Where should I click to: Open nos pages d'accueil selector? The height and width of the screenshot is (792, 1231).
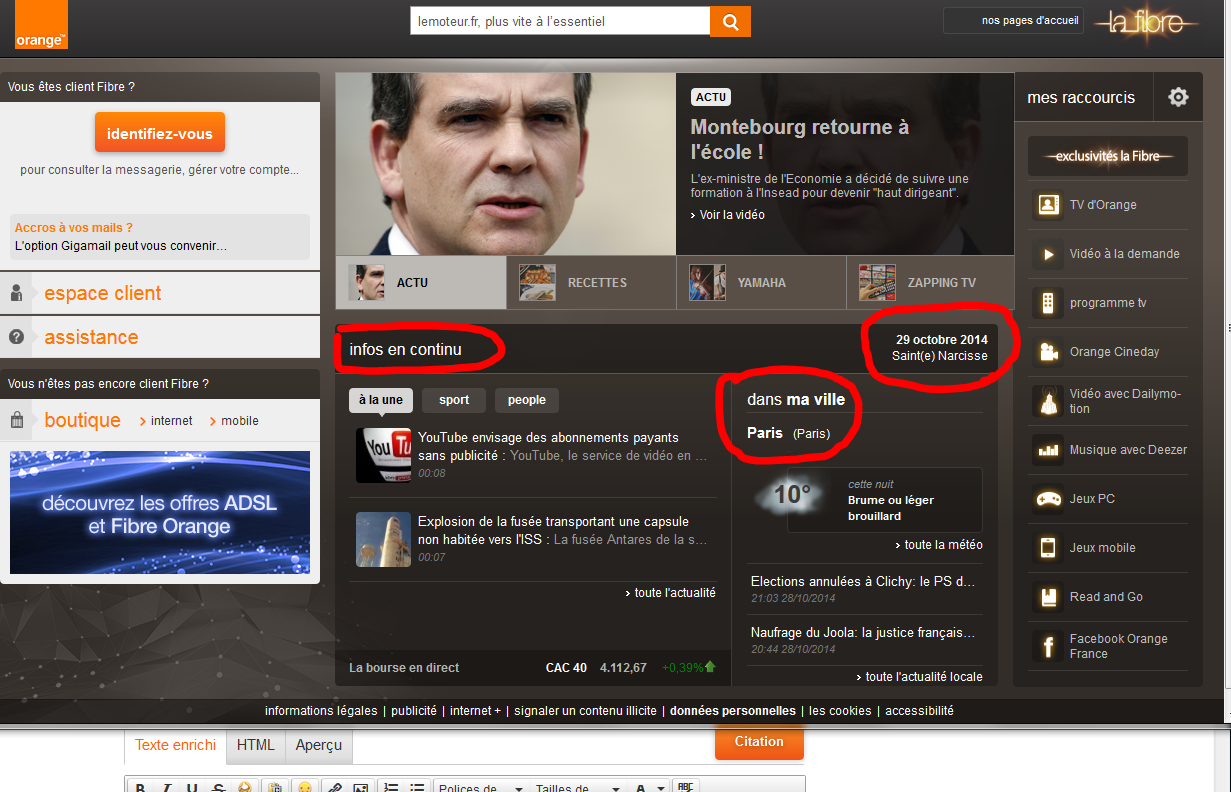click(x=1014, y=20)
